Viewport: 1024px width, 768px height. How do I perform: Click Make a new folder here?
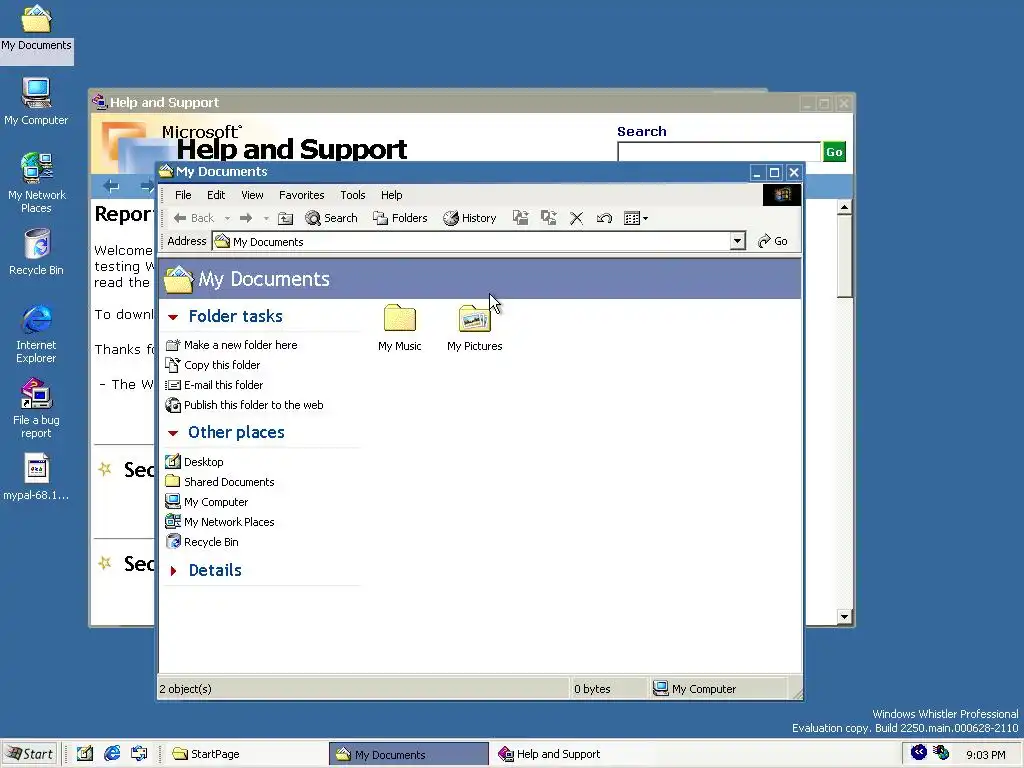(231, 345)
